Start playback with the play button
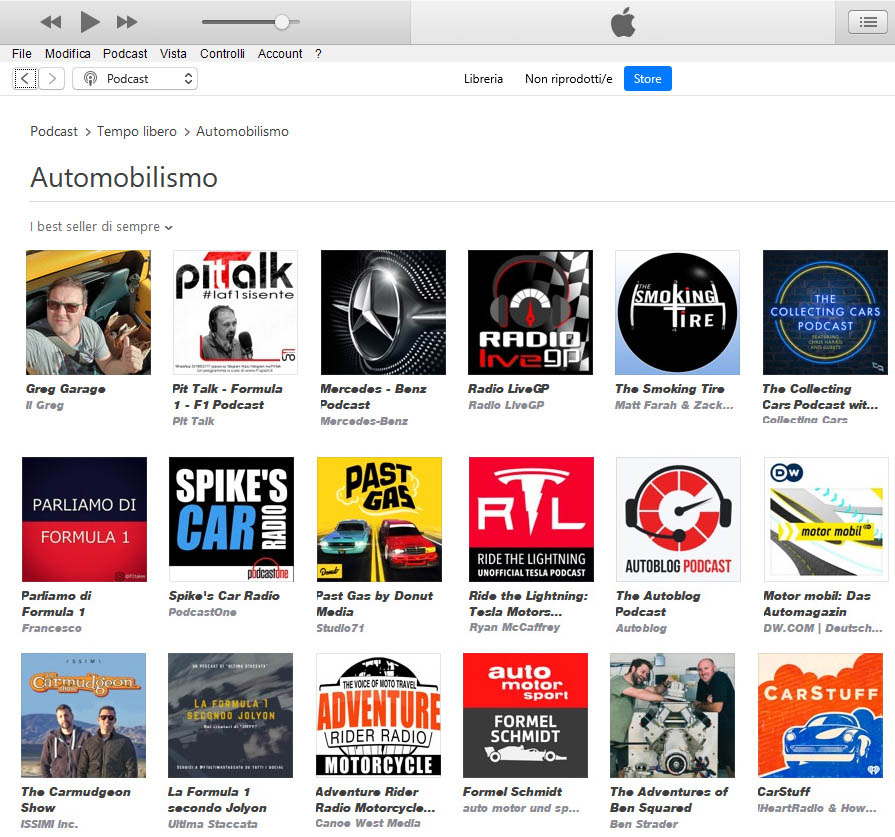The width and height of the screenshot is (895, 837). point(90,22)
